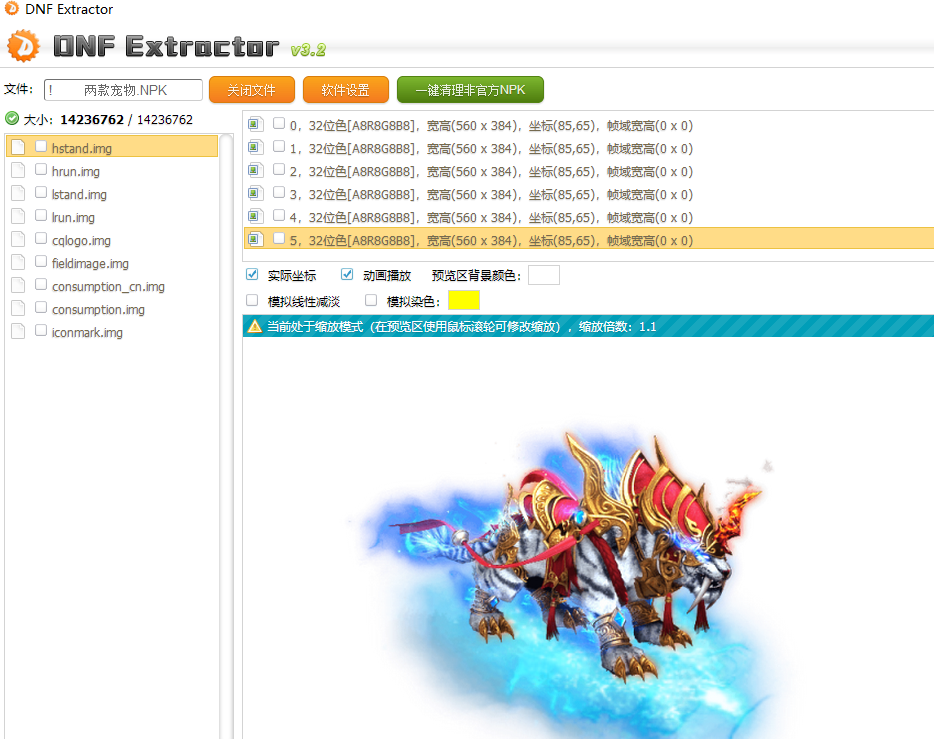Click the green size check status icon

click(12, 119)
